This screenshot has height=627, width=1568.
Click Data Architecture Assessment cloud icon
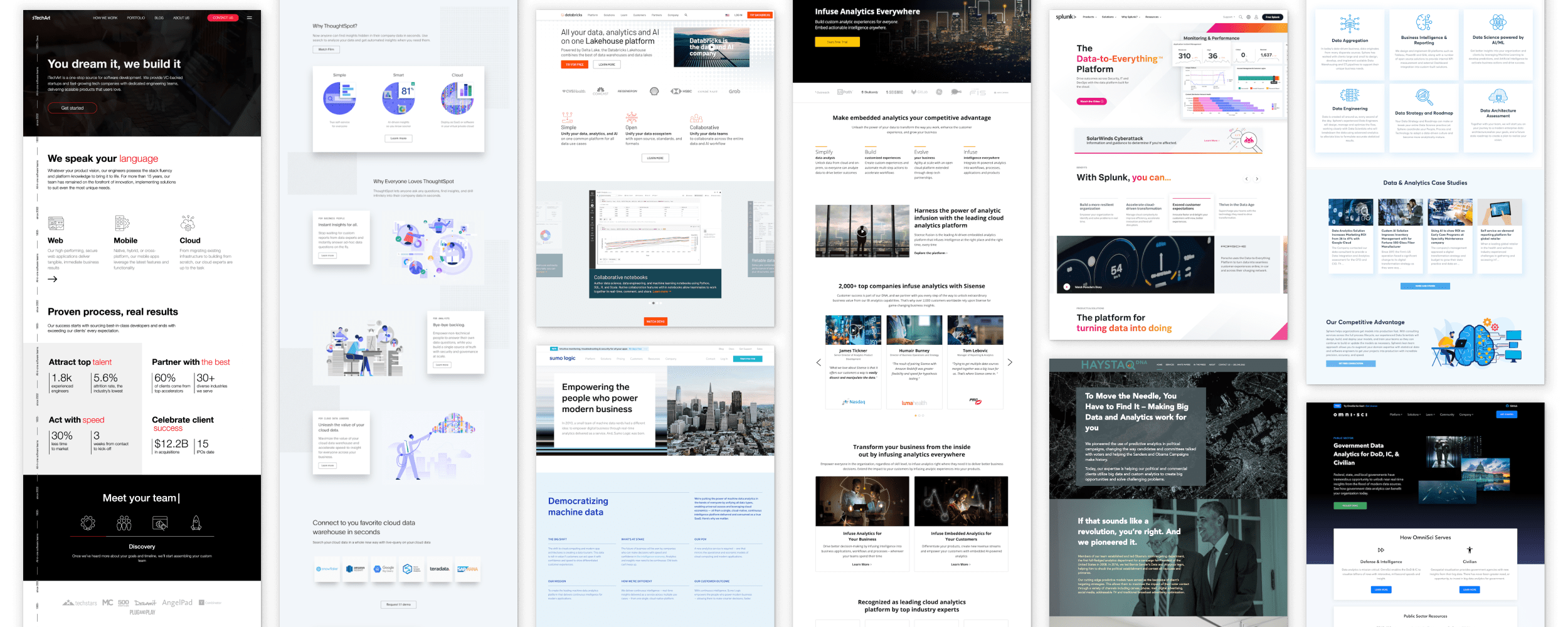click(1498, 96)
